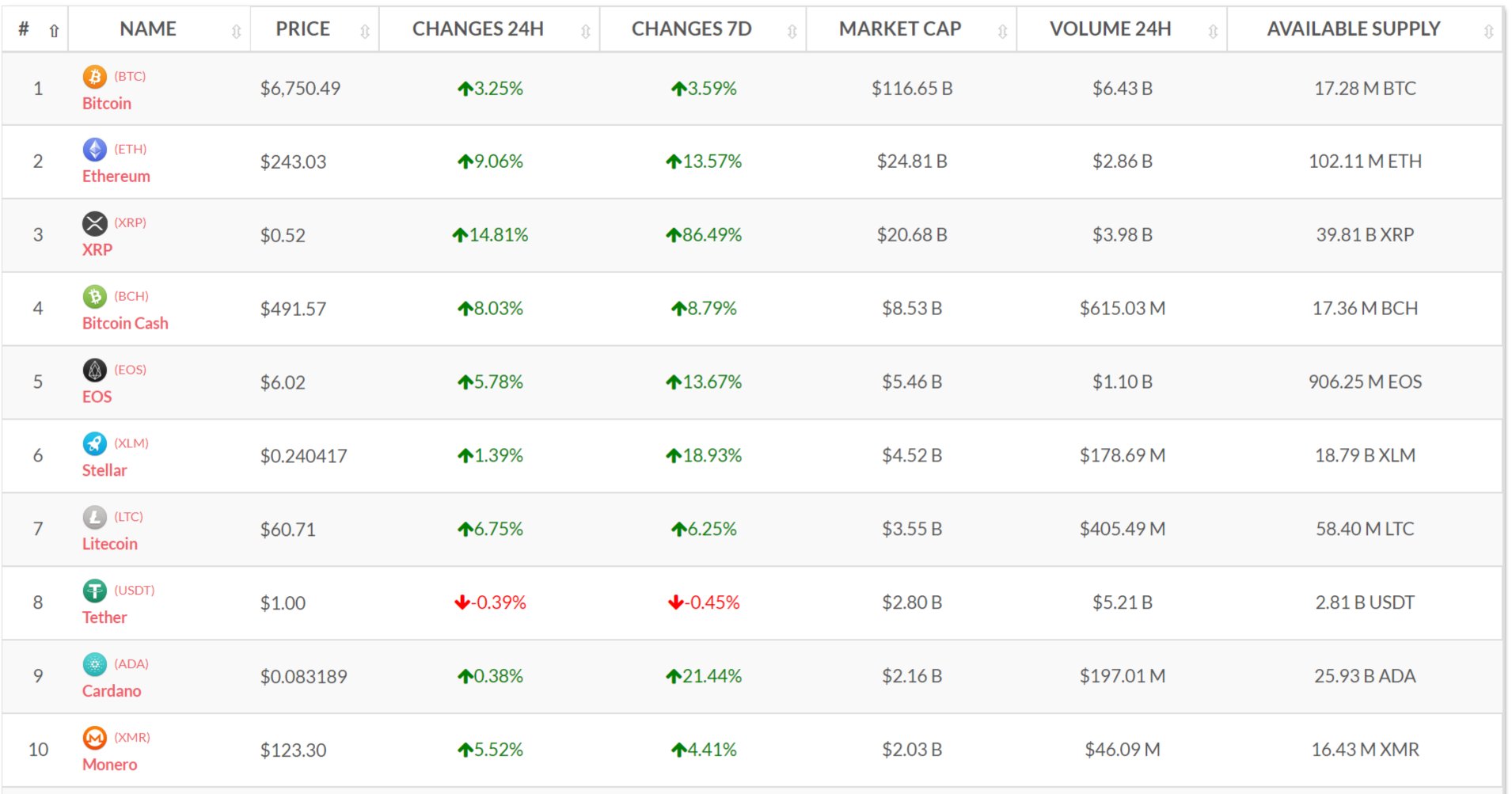Image resolution: width=1512 pixels, height=794 pixels.
Task: Open the EOS coin name link
Action: (97, 397)
